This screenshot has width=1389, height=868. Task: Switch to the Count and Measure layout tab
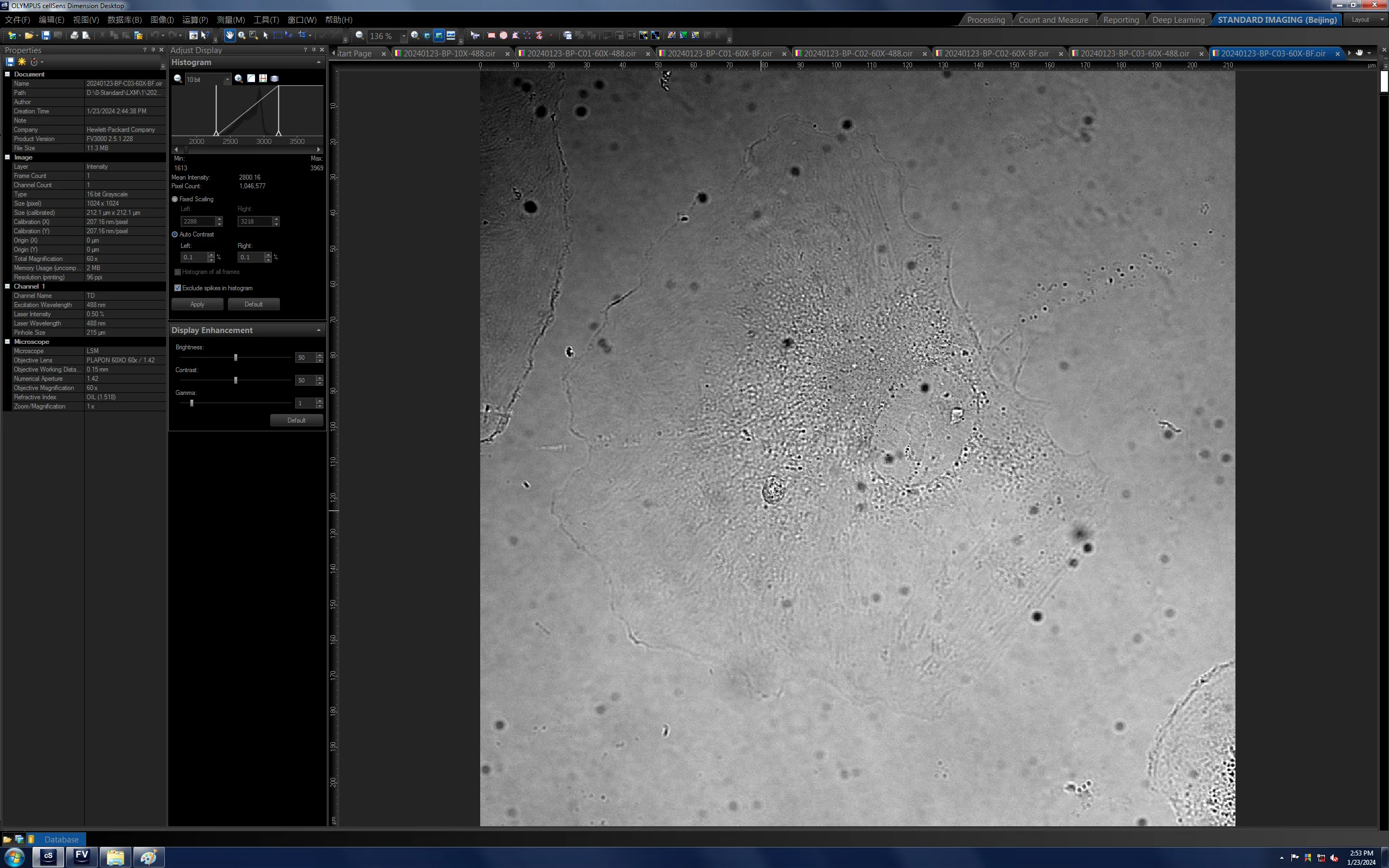coord(1053,20)
